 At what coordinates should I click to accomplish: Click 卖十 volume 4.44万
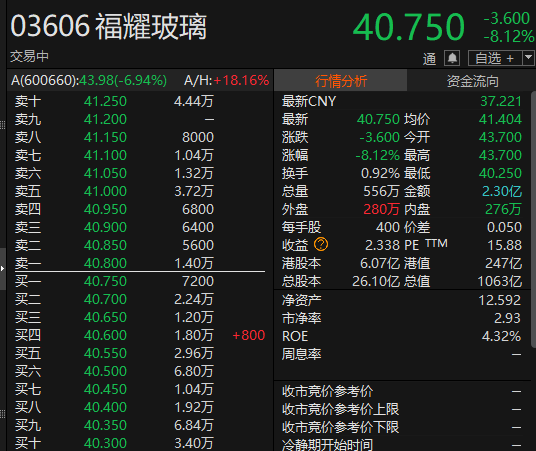(194, 101)
